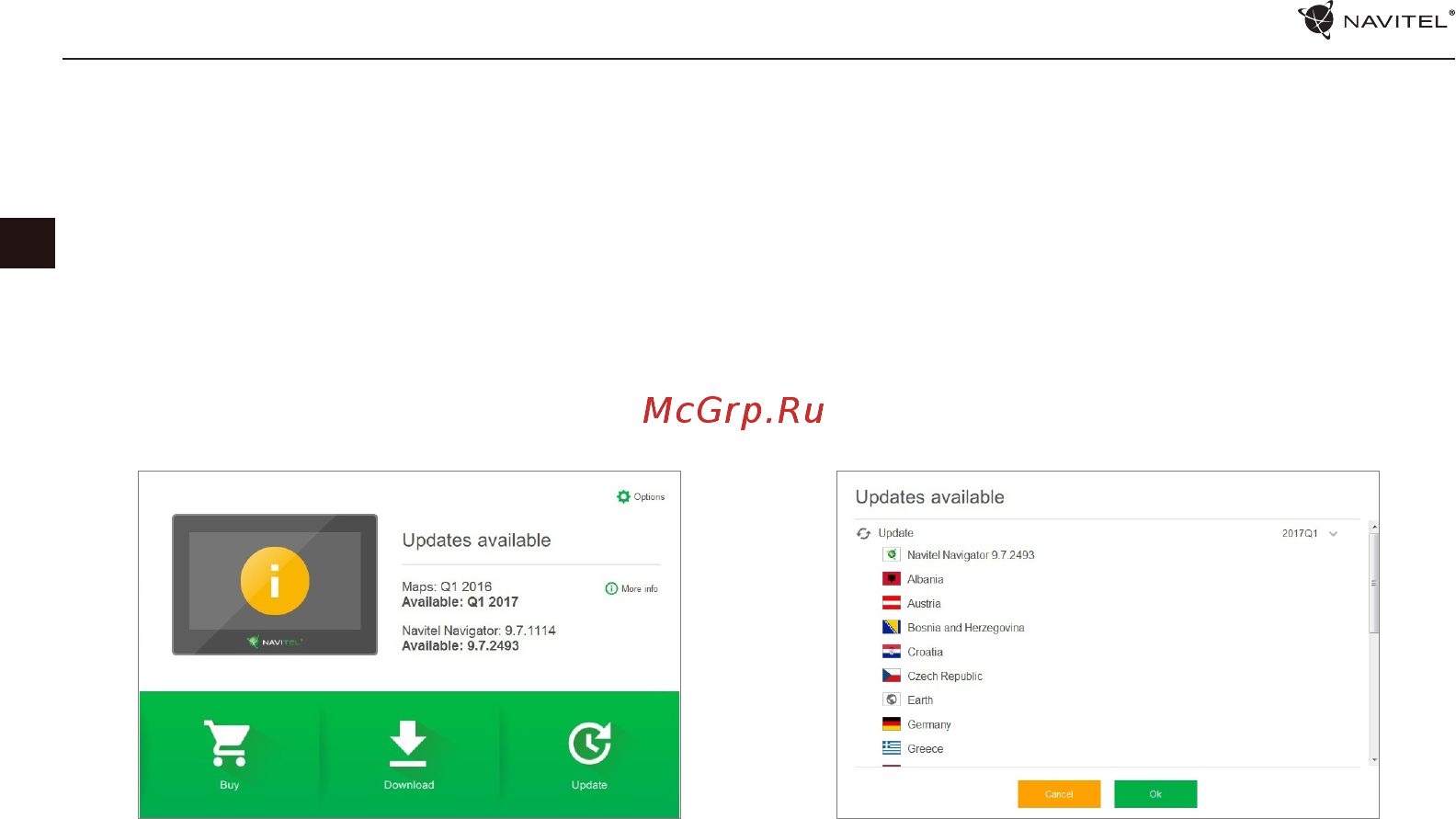Click the device thumbnail image

pyautogui.click(x=275, y=585)
